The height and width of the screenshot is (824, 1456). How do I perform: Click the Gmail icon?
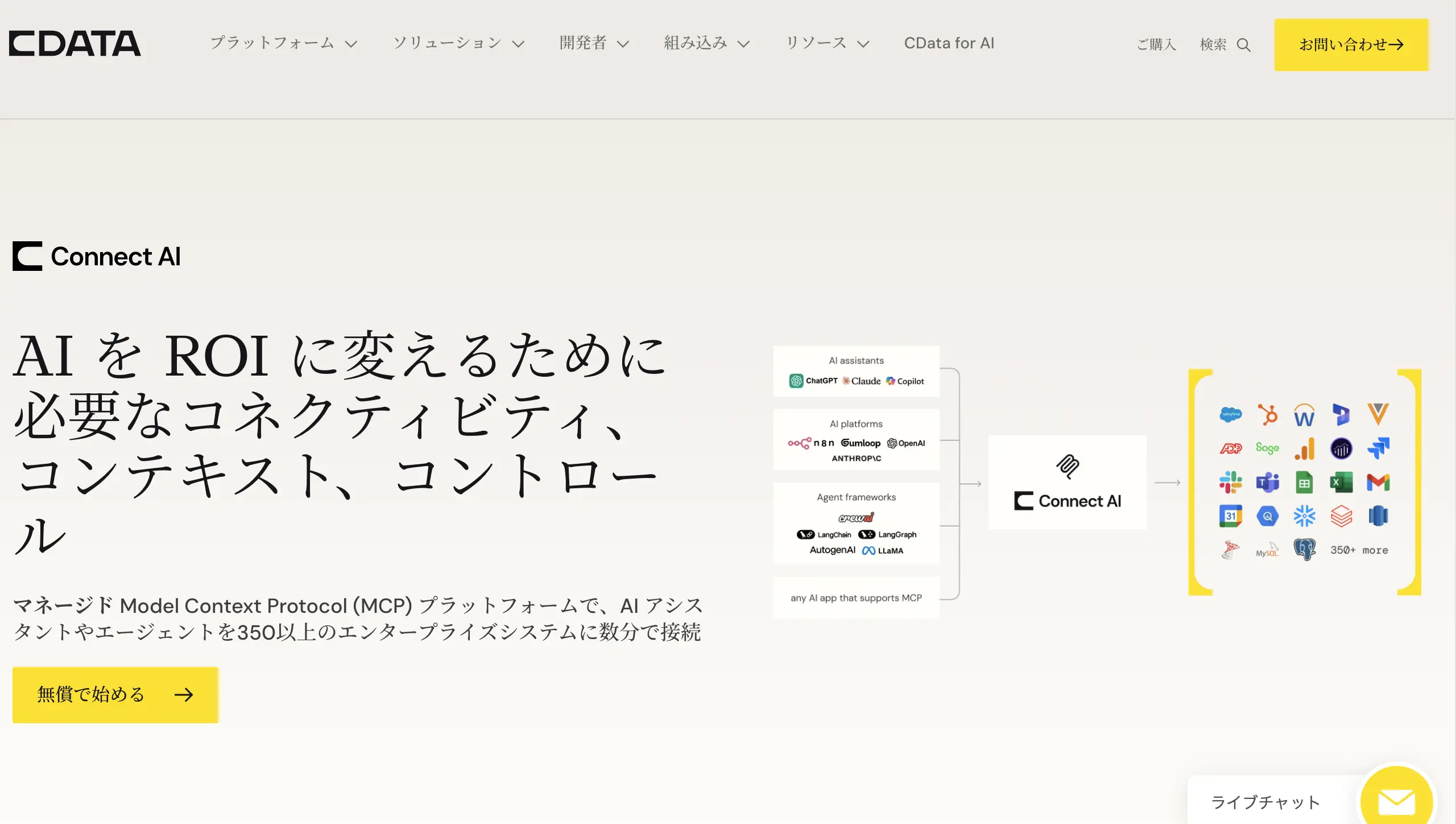[x=1378, y=483]
